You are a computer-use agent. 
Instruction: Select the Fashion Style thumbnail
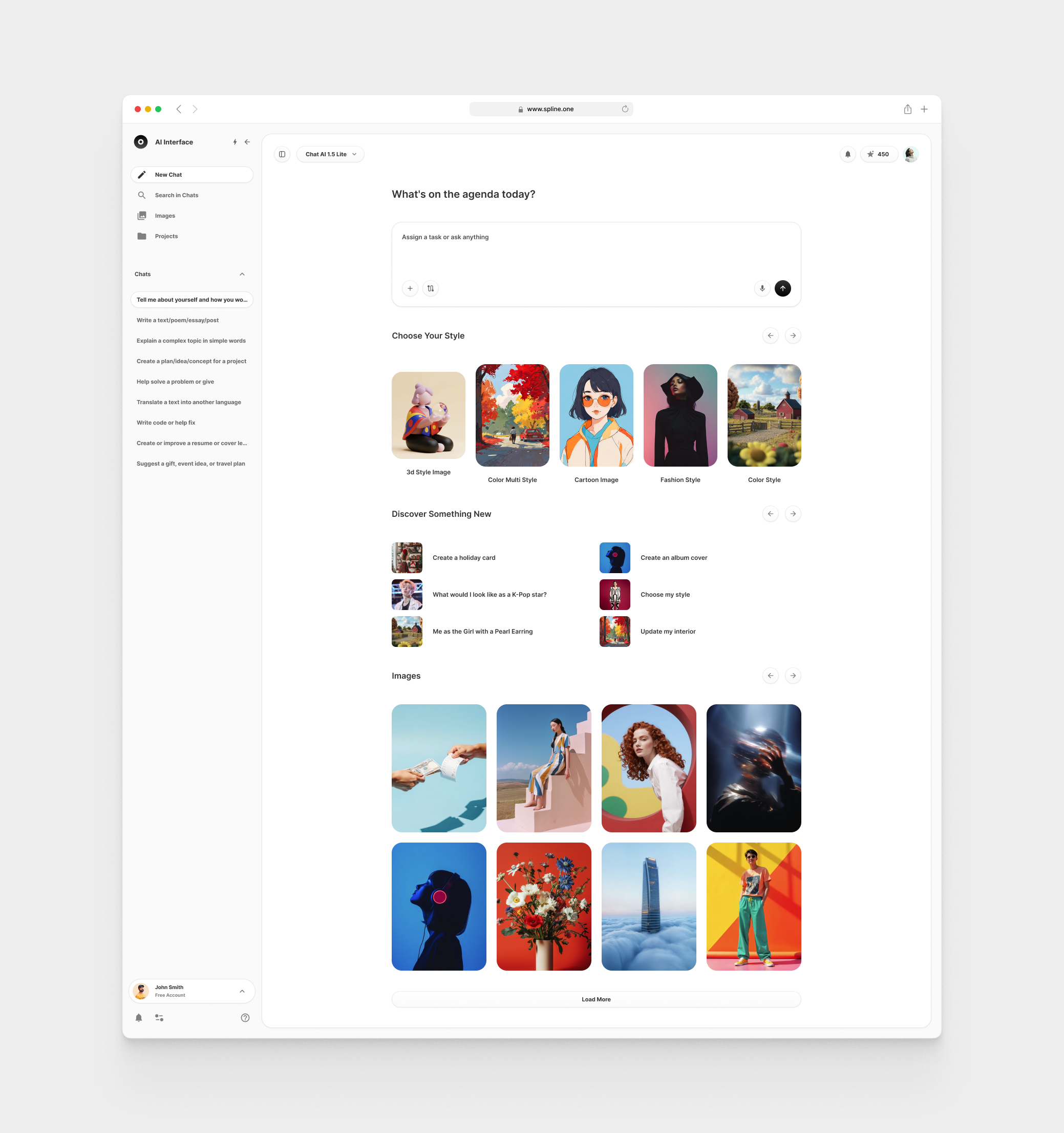[680, 415]
